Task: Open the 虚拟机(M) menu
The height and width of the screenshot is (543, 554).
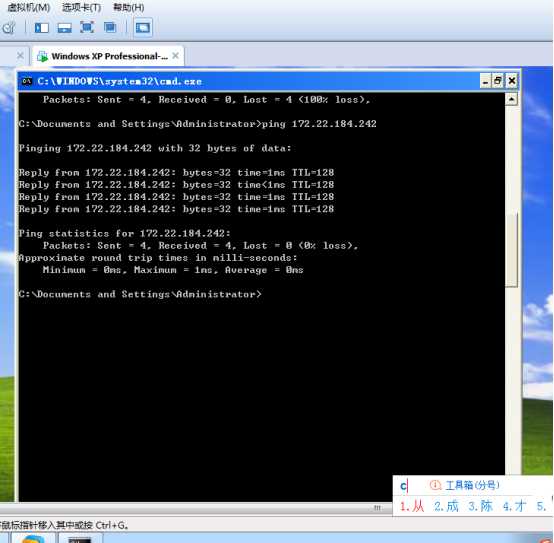Action: point(28,7)
